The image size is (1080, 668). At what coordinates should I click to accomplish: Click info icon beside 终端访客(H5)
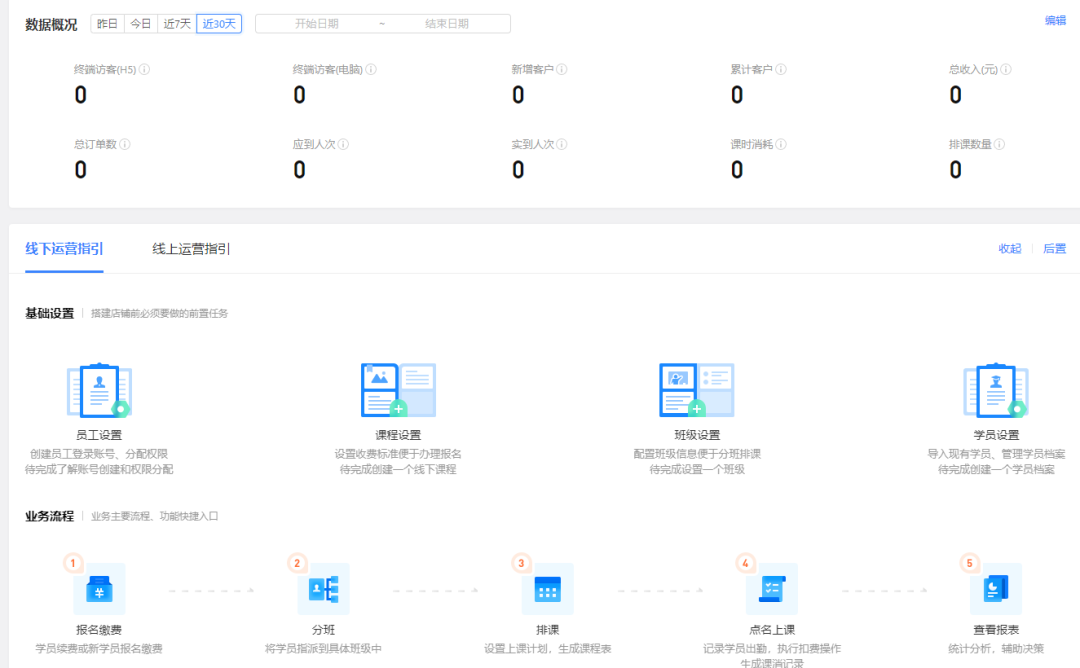(145, 70)
